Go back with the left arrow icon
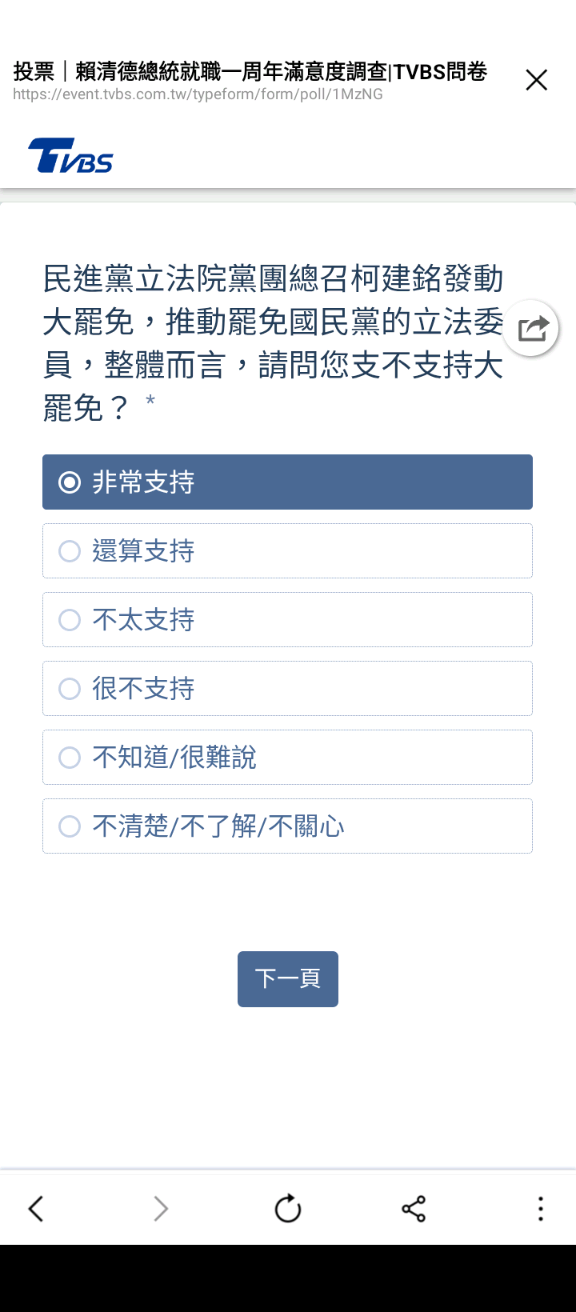Image resolution: width=576 pixels, height=1312 pixels. click(36, 1209)
